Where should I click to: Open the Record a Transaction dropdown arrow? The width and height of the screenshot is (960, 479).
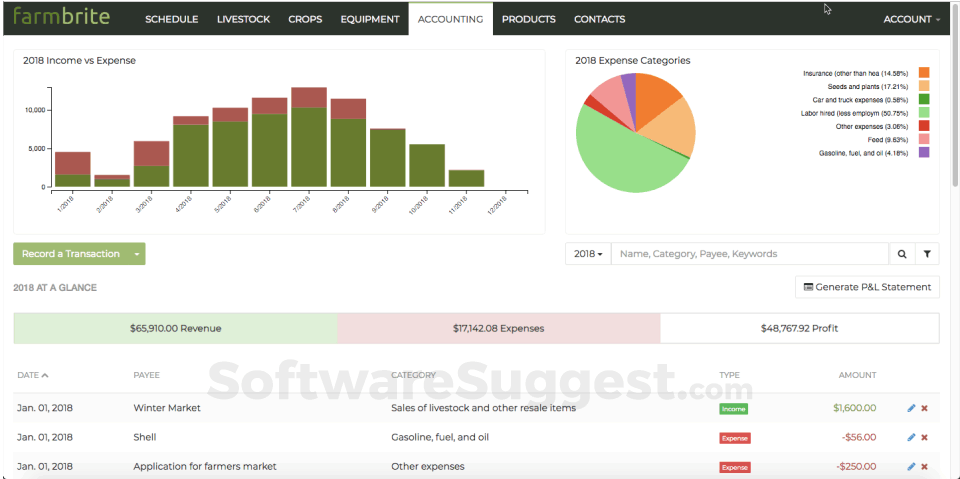pyautogui.click(x=137, y=254)
